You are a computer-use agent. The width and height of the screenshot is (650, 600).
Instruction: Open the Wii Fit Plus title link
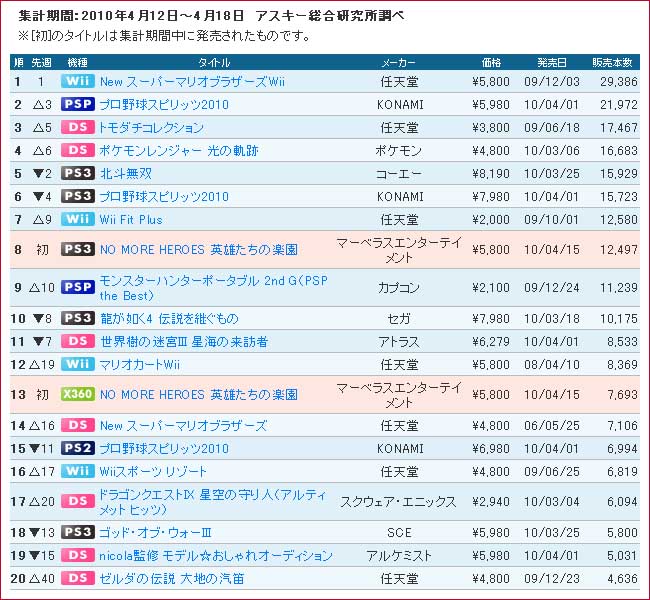pyautogui.click(x=131, y=219)
